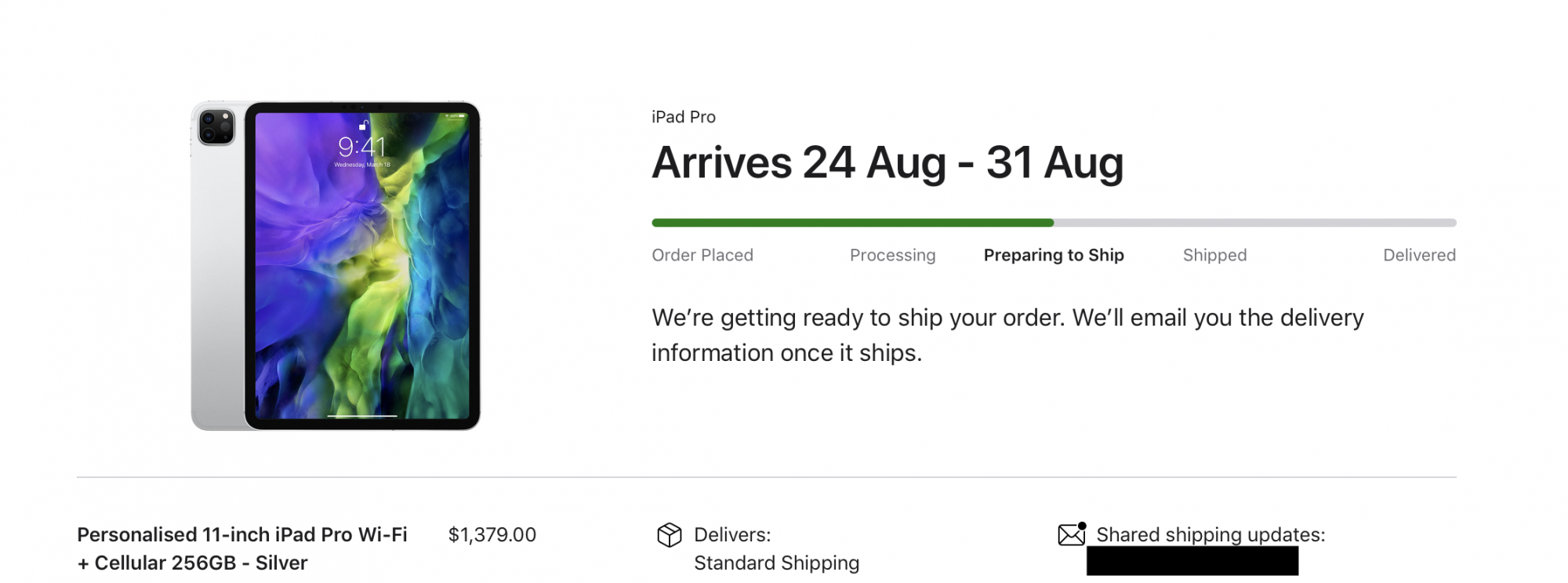Click the shared shipping envelope icon

(1071, 534)
